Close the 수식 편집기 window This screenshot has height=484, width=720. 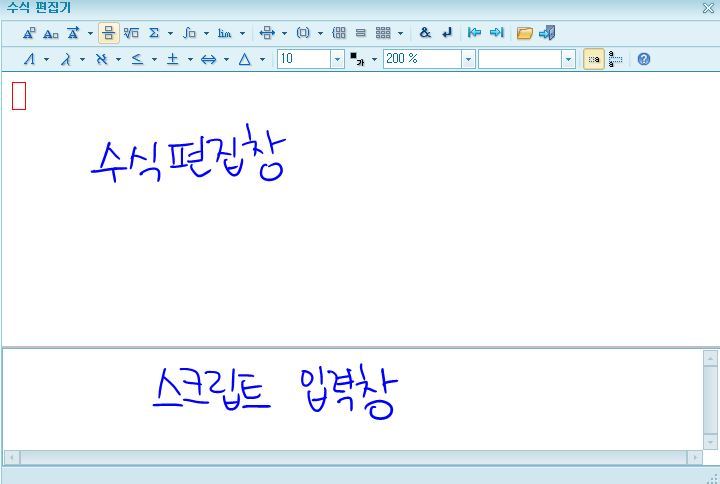(709, 8)
